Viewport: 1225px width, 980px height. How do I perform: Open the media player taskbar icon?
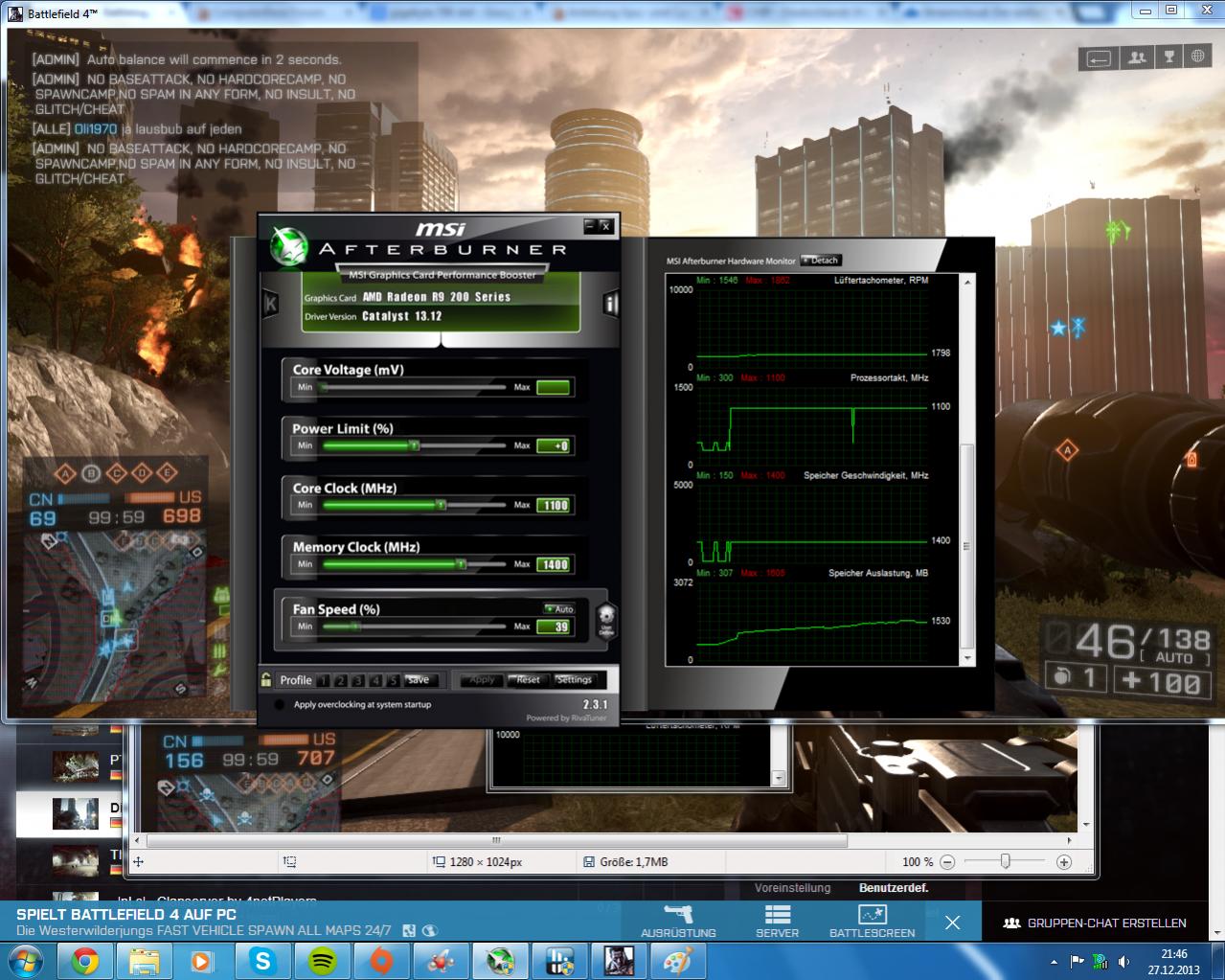(203, 961)
